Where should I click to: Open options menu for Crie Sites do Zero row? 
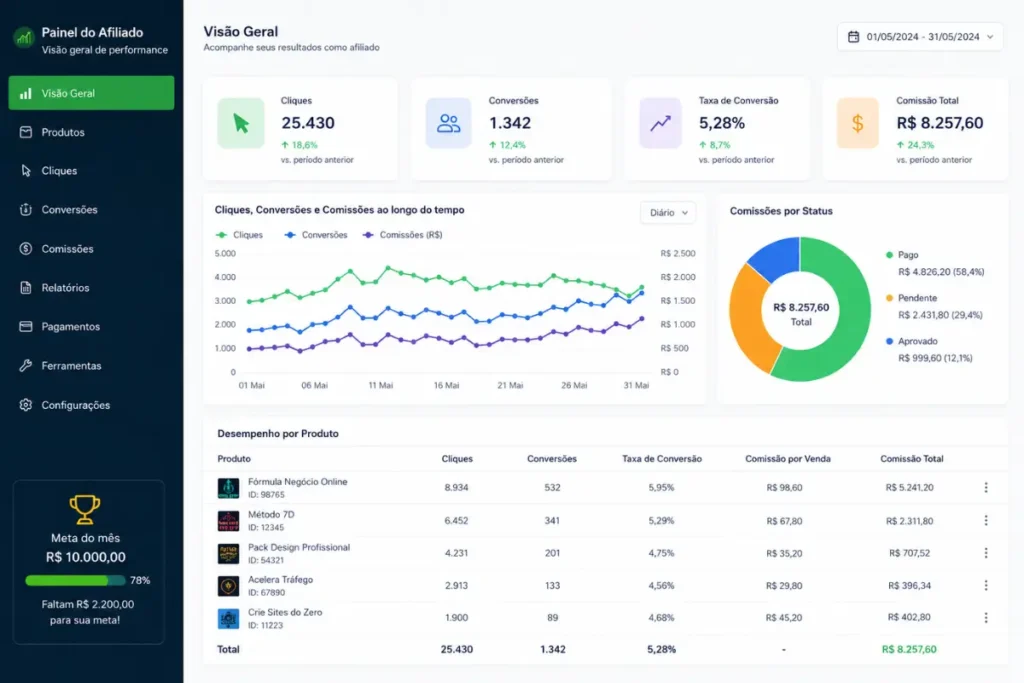(x=985, y=617)
